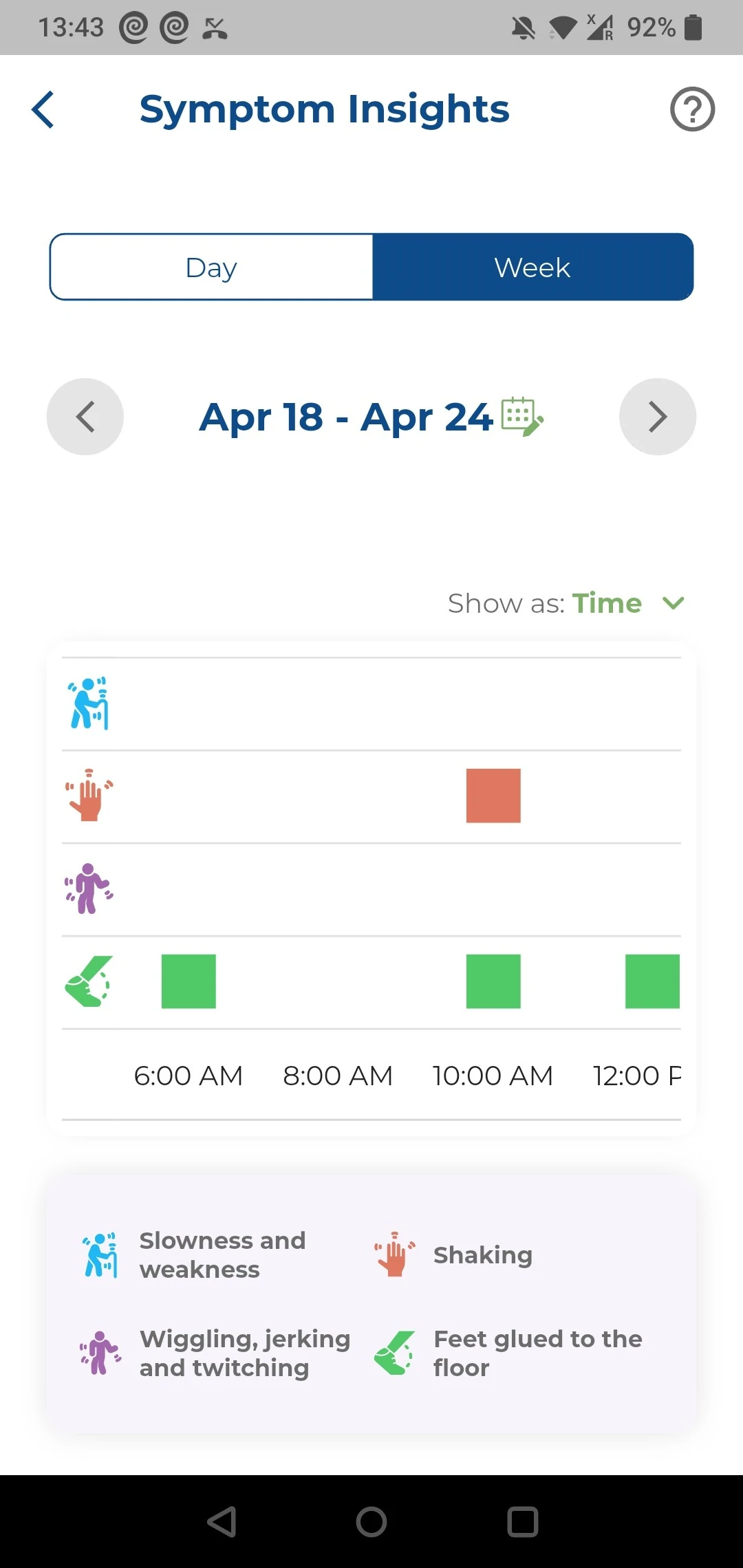Go back using the header arrow
Image resolution: width=743 pixels, height=1568 pixels.
click(x=43, y=110)
